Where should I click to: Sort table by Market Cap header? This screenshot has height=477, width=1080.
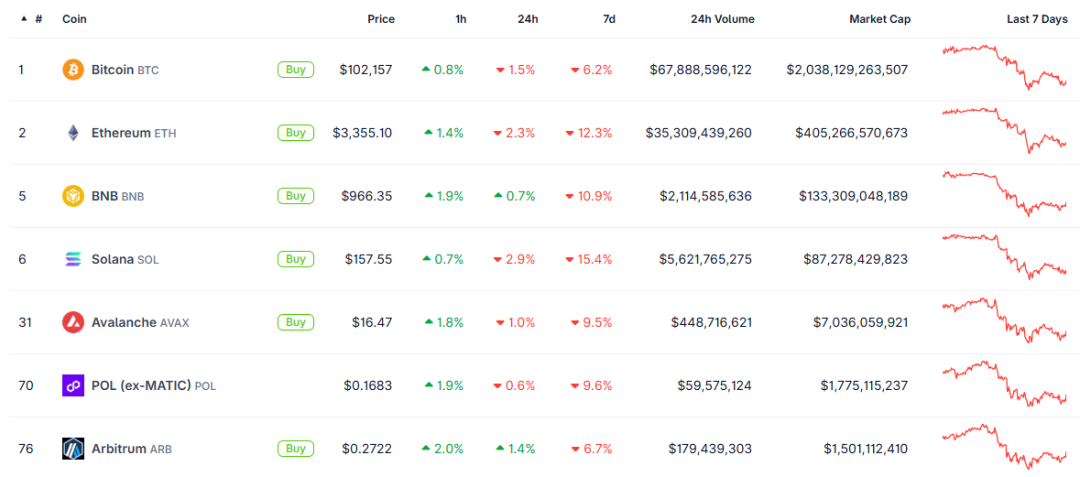[879, 19]
